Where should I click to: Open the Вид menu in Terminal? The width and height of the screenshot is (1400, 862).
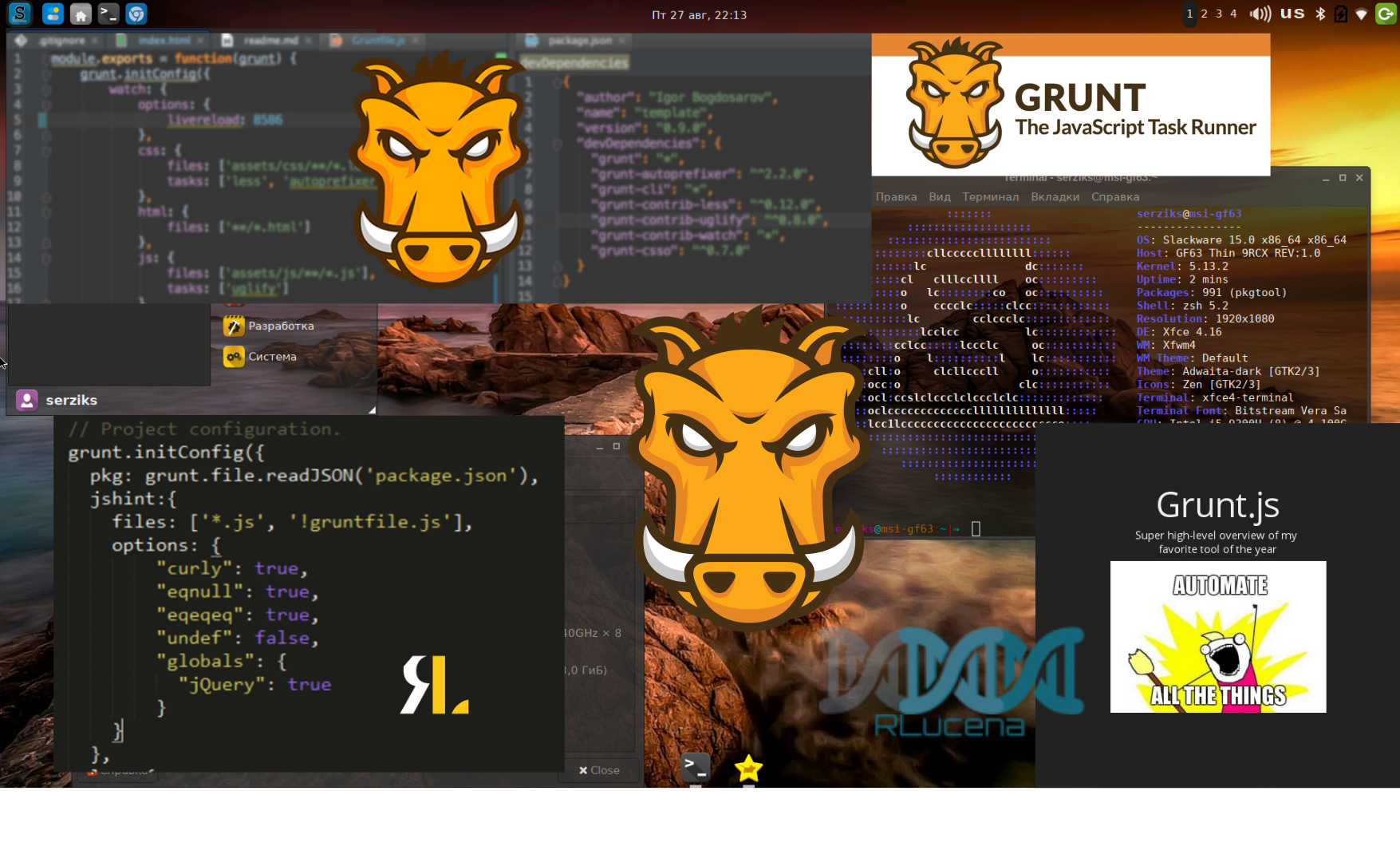coord(939,196)
